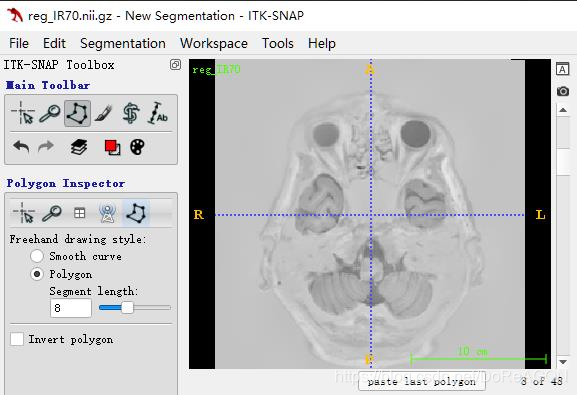Open the File menu

pyautogui.click(x=19, y=43)
